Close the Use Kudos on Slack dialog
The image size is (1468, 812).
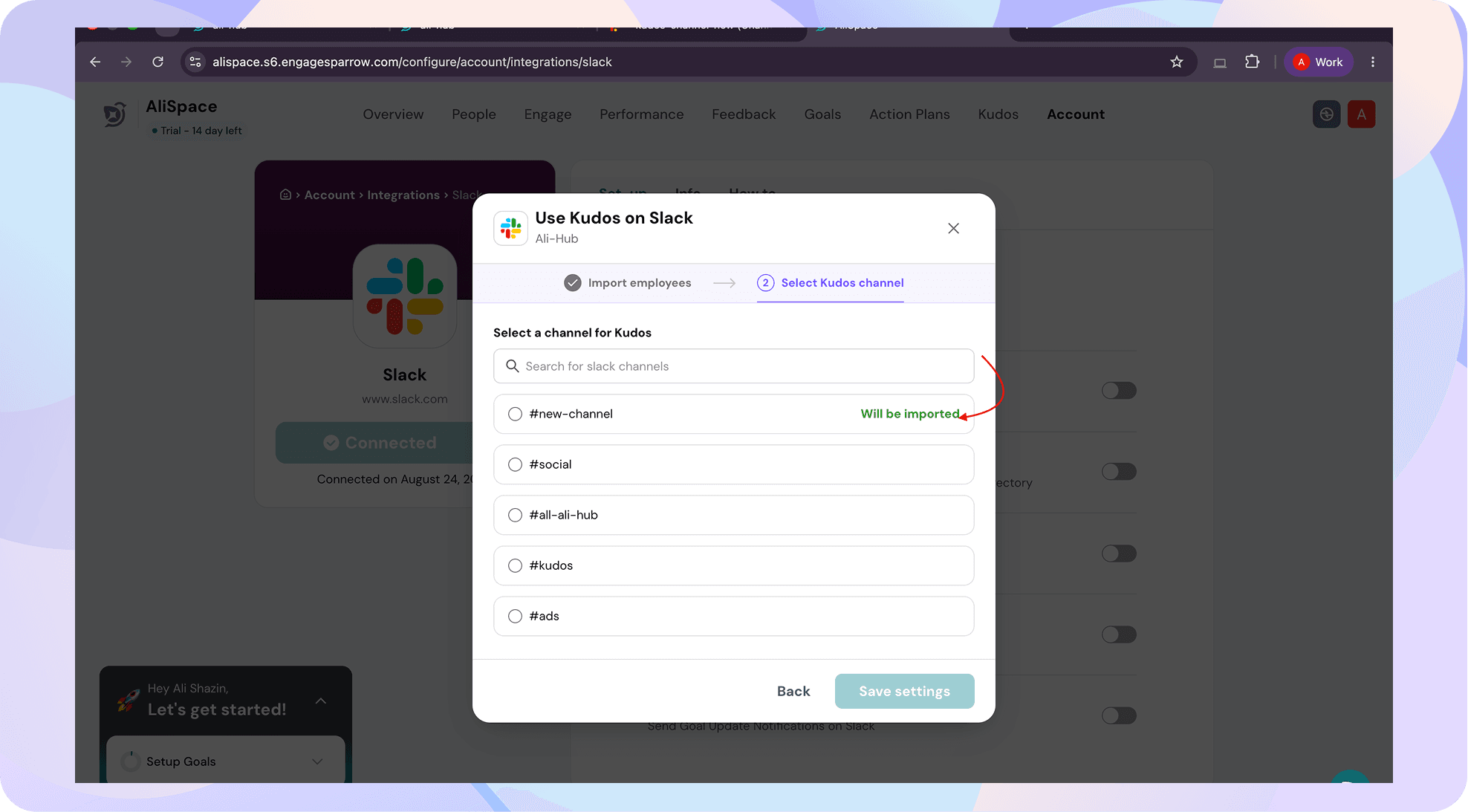[x=953, y=228]
